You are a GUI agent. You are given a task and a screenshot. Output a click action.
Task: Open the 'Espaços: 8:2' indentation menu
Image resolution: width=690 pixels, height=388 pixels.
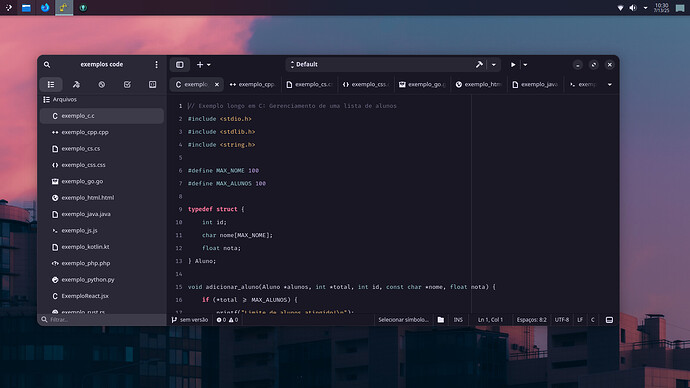pyautogui.click(x=532, y=320)
